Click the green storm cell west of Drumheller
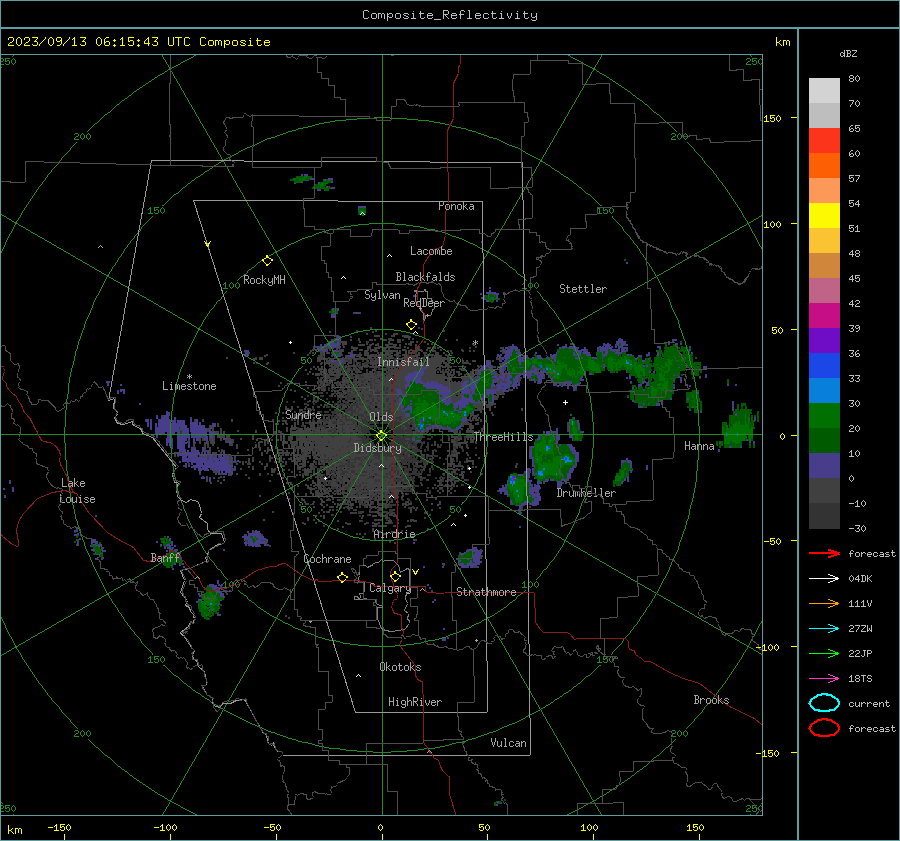900x841 pixels. point(553,457)
